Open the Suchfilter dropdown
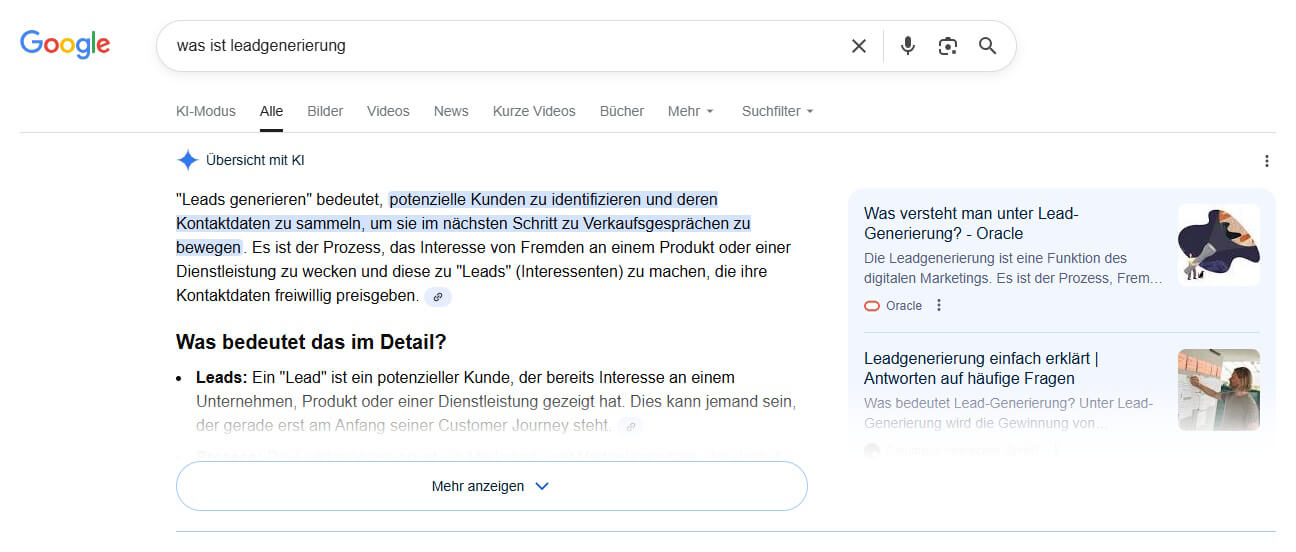 click(777, 111)
